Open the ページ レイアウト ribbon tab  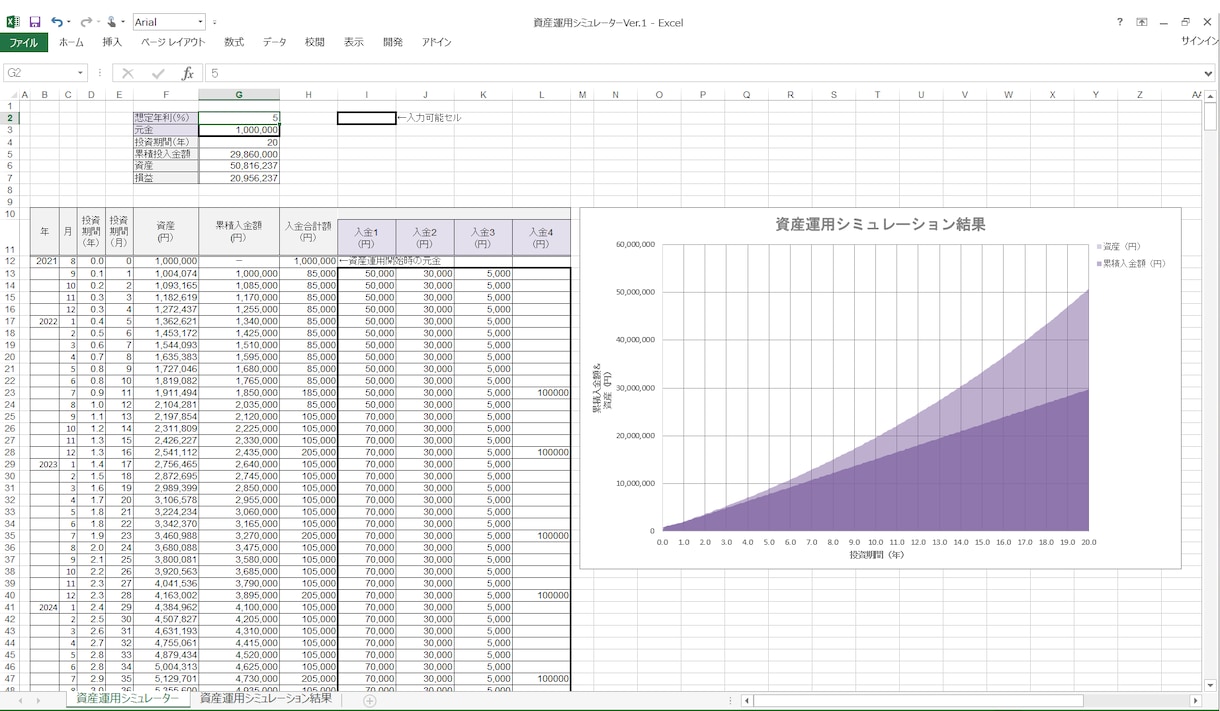pos(173,43)
